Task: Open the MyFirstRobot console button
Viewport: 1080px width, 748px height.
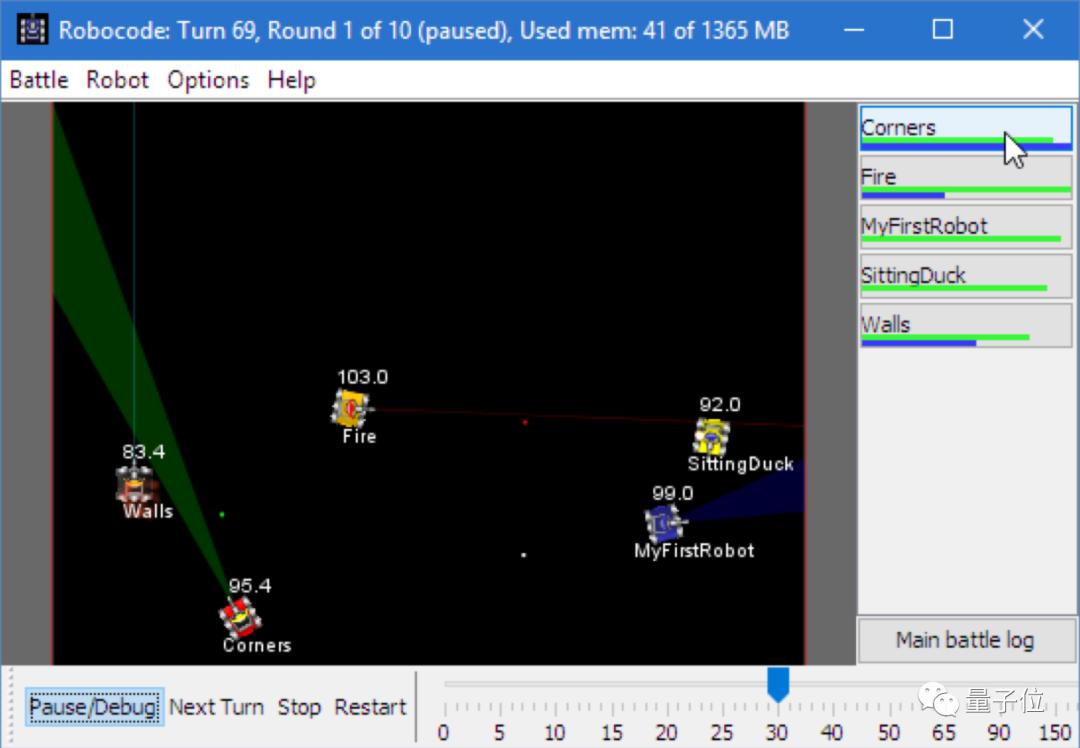Action: 966,227
